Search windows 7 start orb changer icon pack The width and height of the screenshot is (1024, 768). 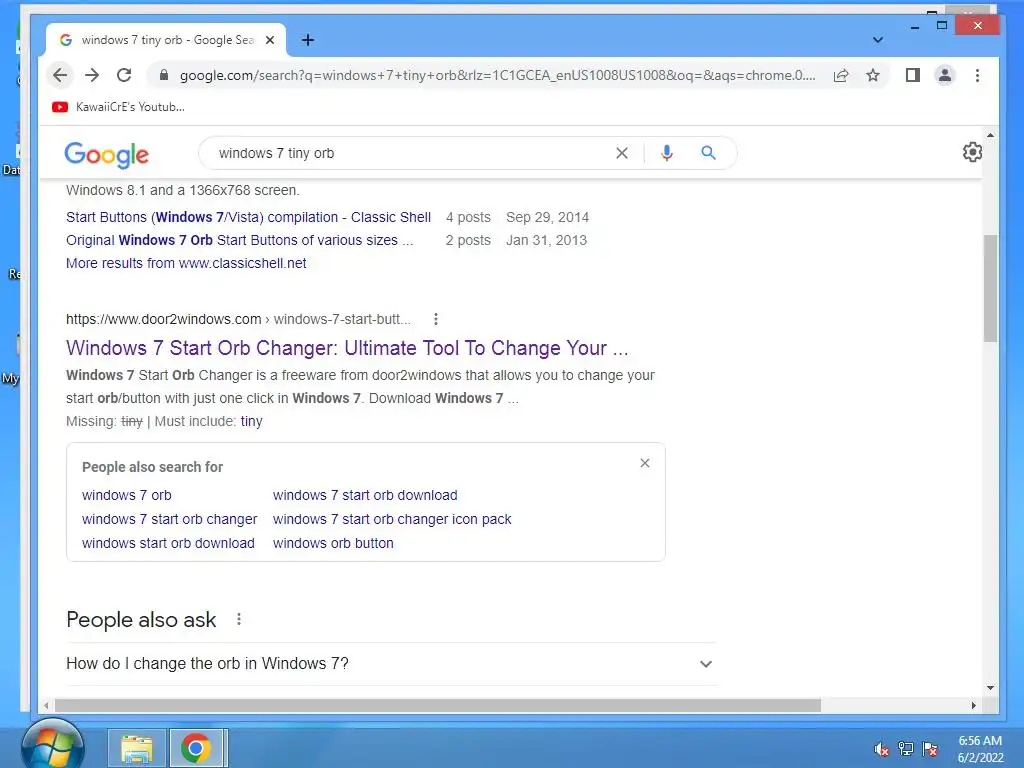pyautogui.click(x=392, y=519)
